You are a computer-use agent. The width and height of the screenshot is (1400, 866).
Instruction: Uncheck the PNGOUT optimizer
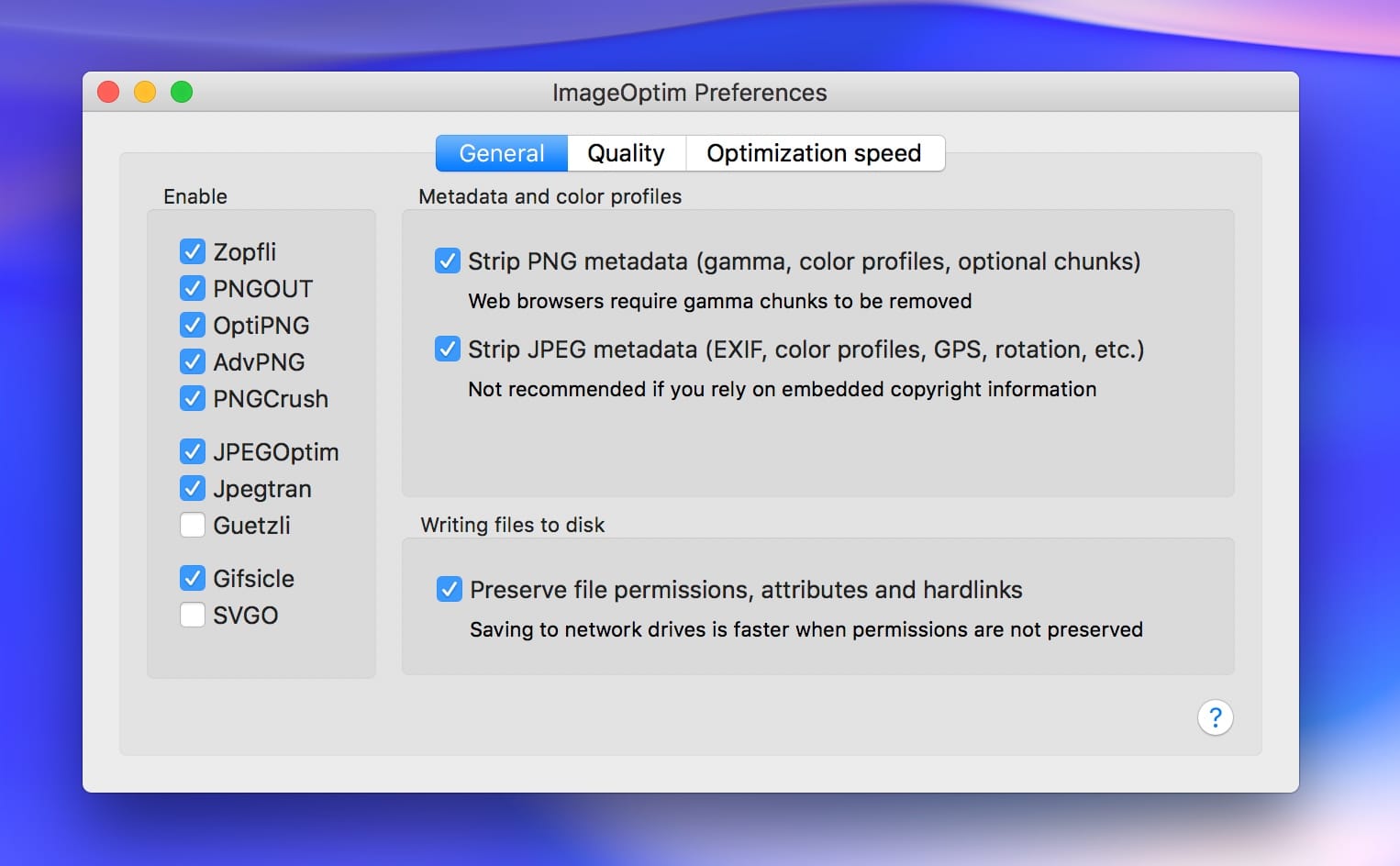(x=193, y=288)
